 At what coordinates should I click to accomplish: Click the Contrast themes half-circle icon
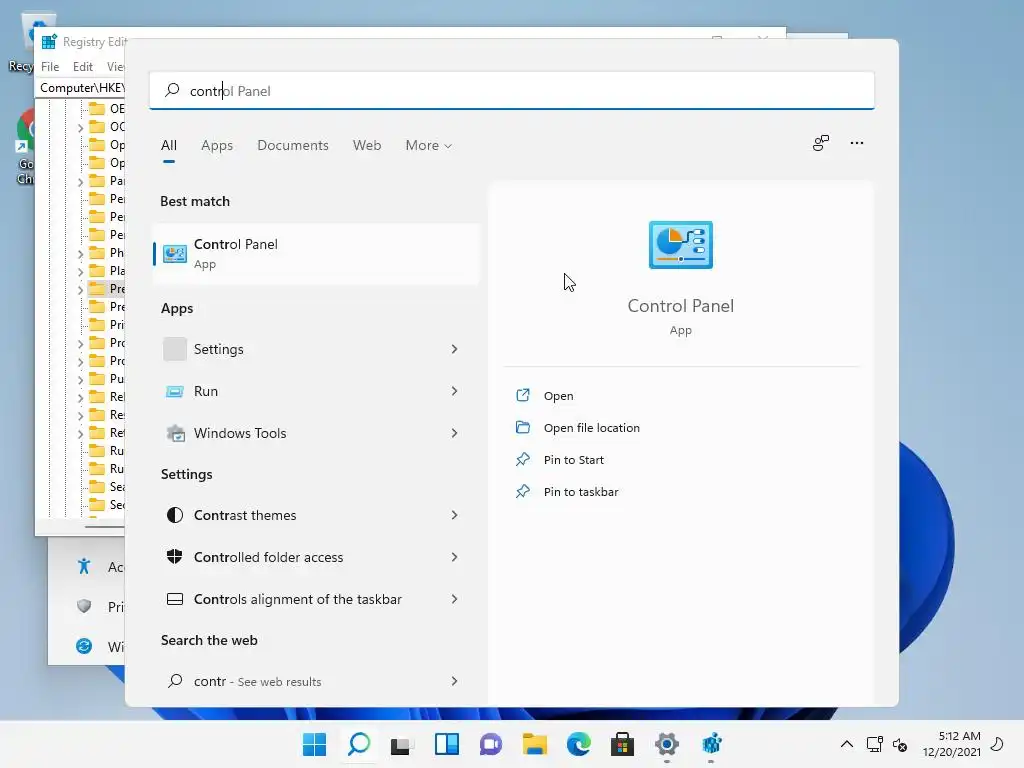[174, 515]
